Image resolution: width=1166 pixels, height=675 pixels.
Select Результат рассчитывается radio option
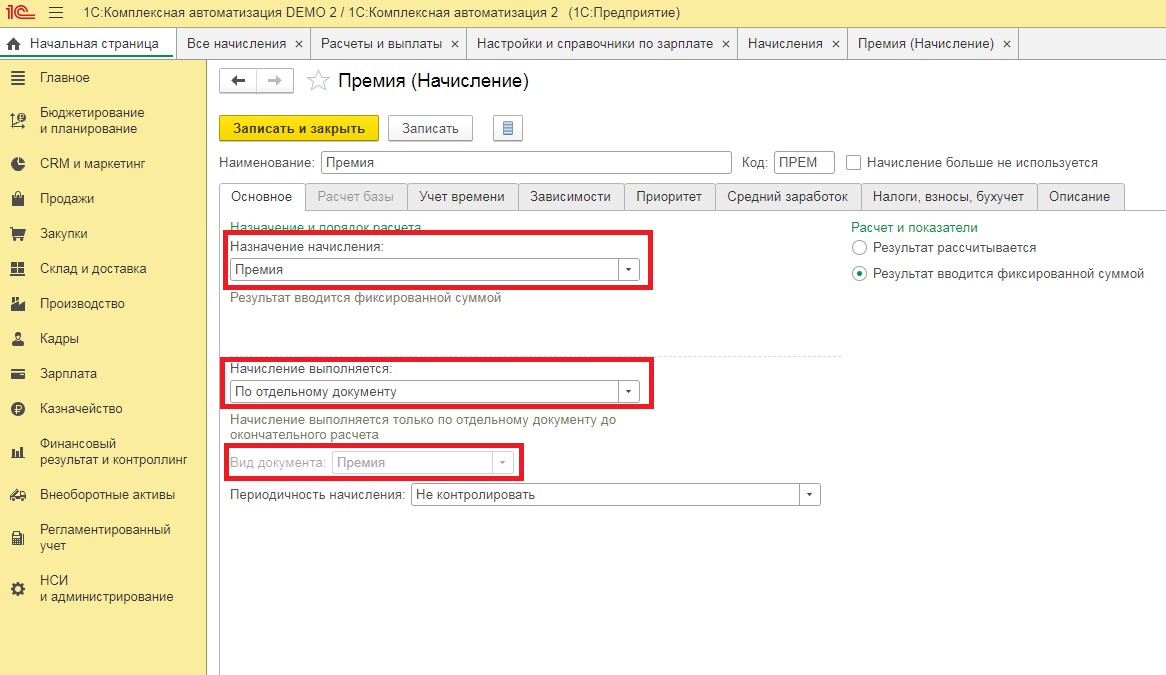(859, 248)
